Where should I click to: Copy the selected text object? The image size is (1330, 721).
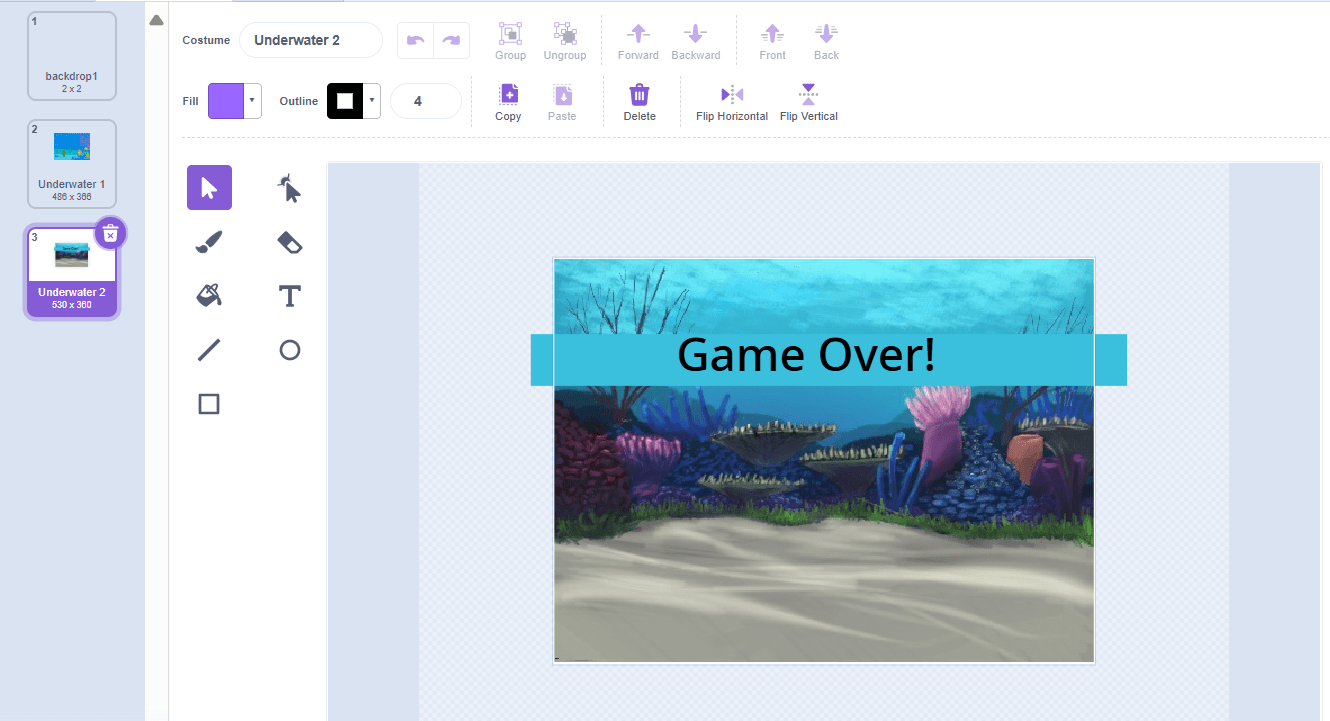pos(507,100)
